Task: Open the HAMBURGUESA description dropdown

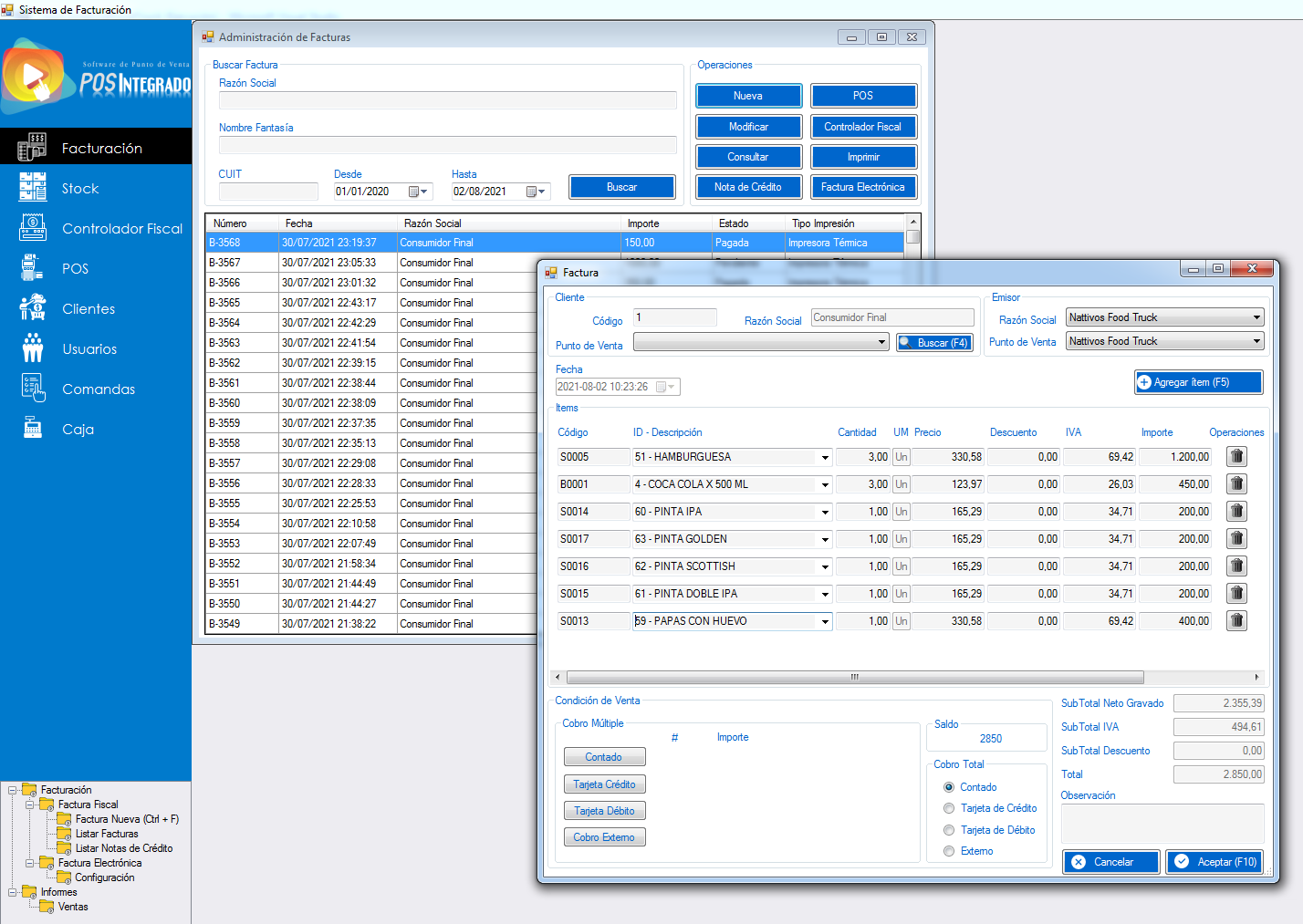Action: click(x=825, y=458)
